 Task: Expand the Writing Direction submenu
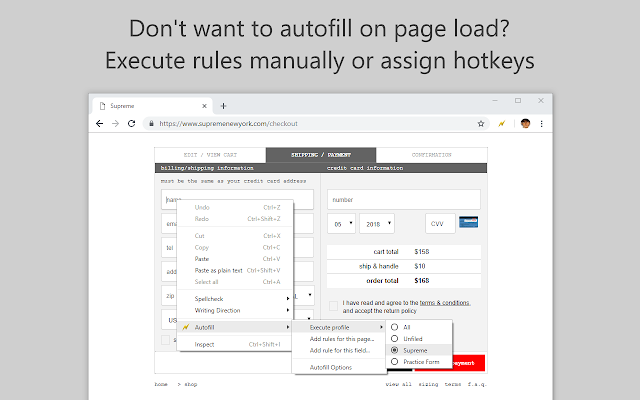tap(235, 310)
